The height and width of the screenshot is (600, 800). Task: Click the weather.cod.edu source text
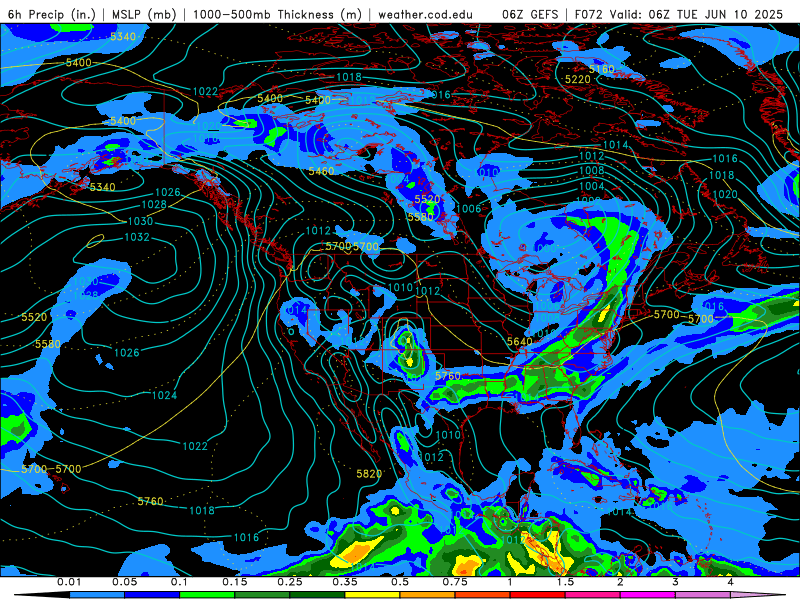(426, 14)
